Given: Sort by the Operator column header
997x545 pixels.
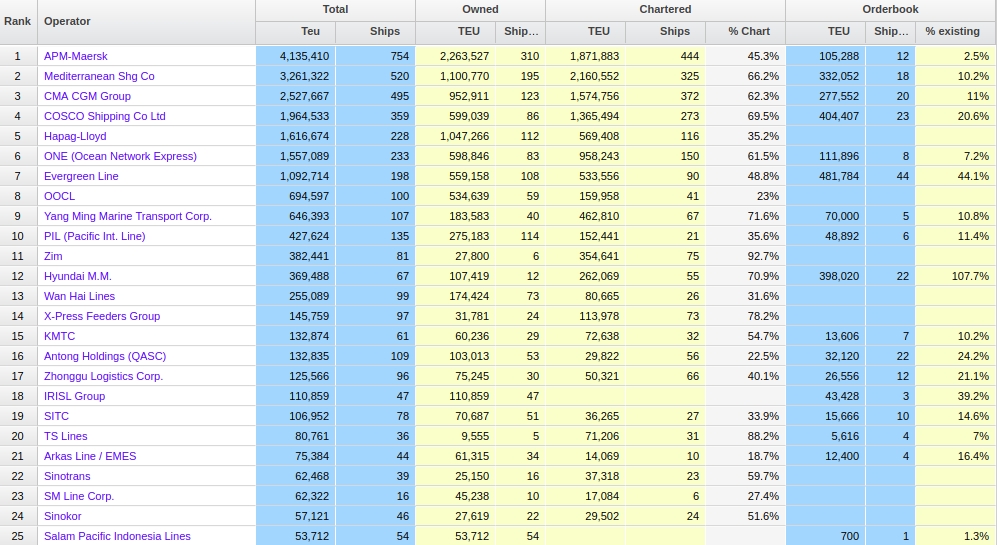Looking at the screenshot, I should pyautogui.click(x=146, y=22).
